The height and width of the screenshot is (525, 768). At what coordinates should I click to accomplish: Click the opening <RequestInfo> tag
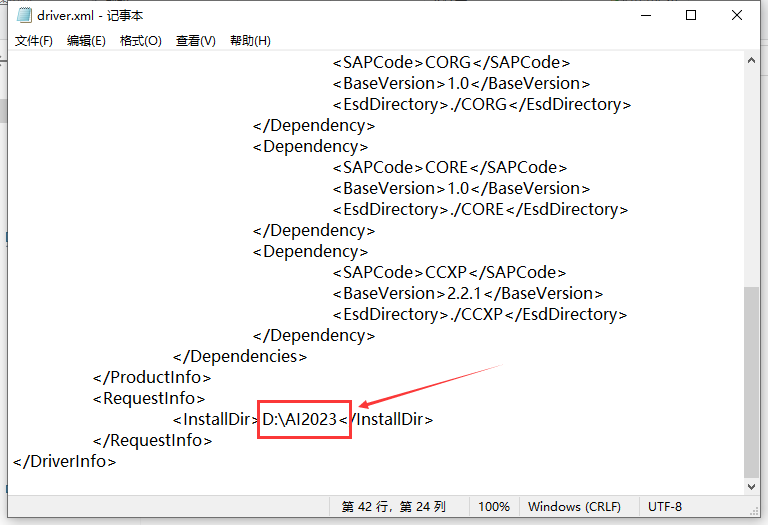(149, 399)
